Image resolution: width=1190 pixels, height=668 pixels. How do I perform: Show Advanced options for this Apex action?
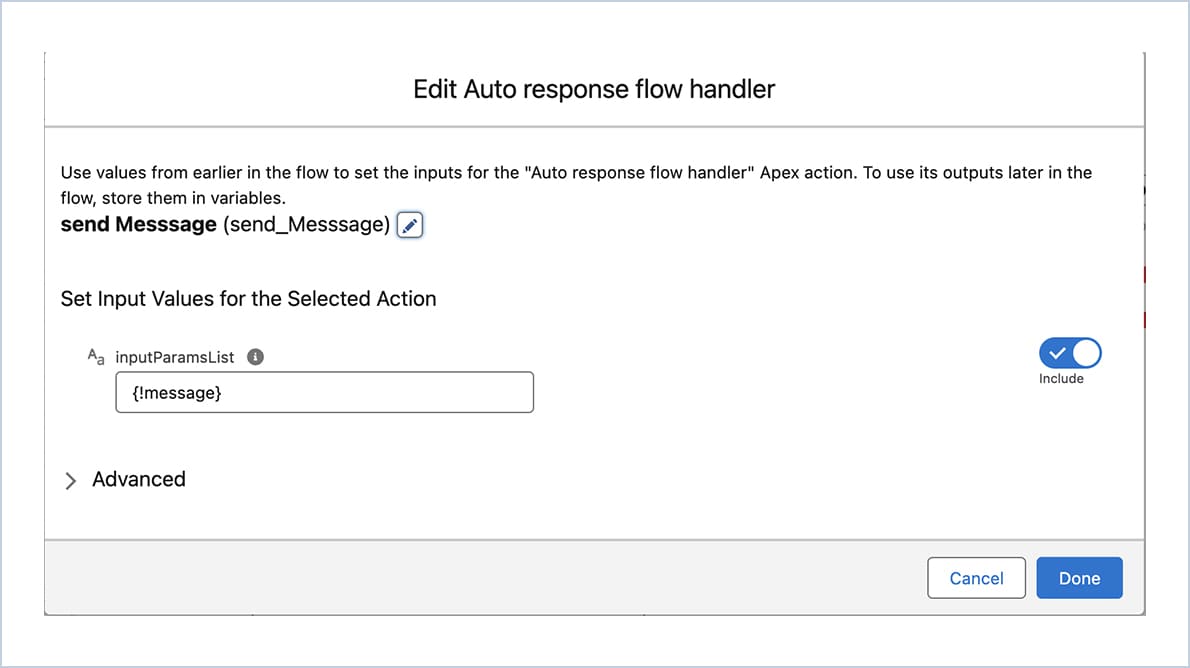click(138, 479)
